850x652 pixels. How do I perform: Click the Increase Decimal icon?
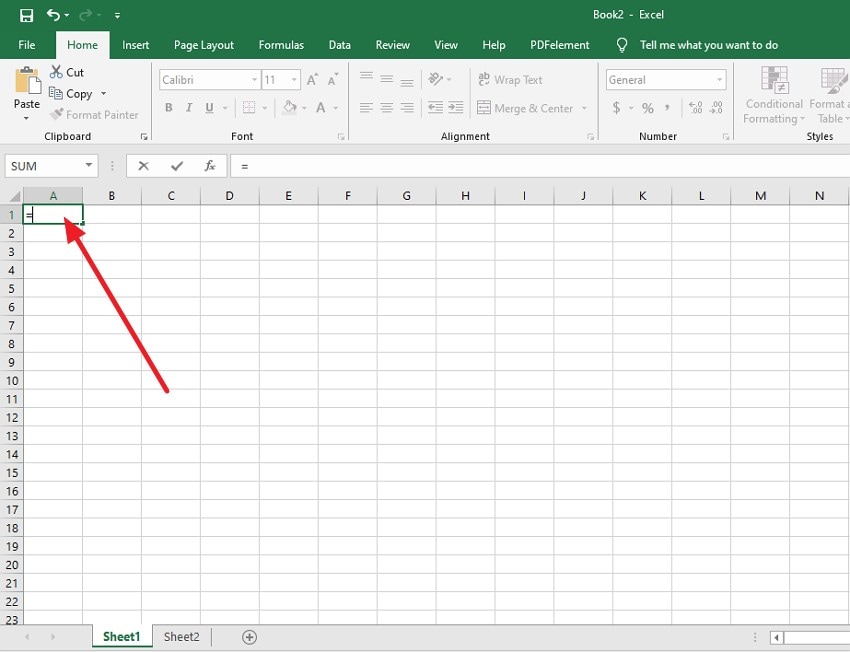693,107
